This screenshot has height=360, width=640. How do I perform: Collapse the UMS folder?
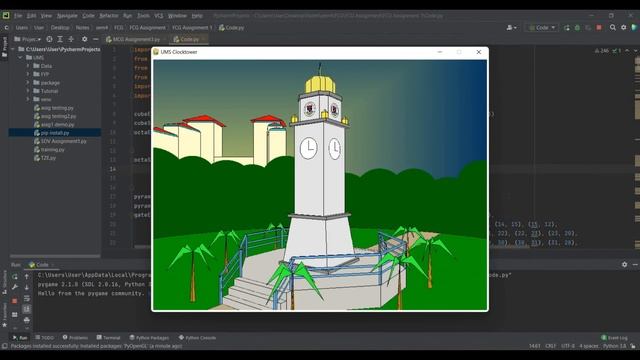pos(20,58)
